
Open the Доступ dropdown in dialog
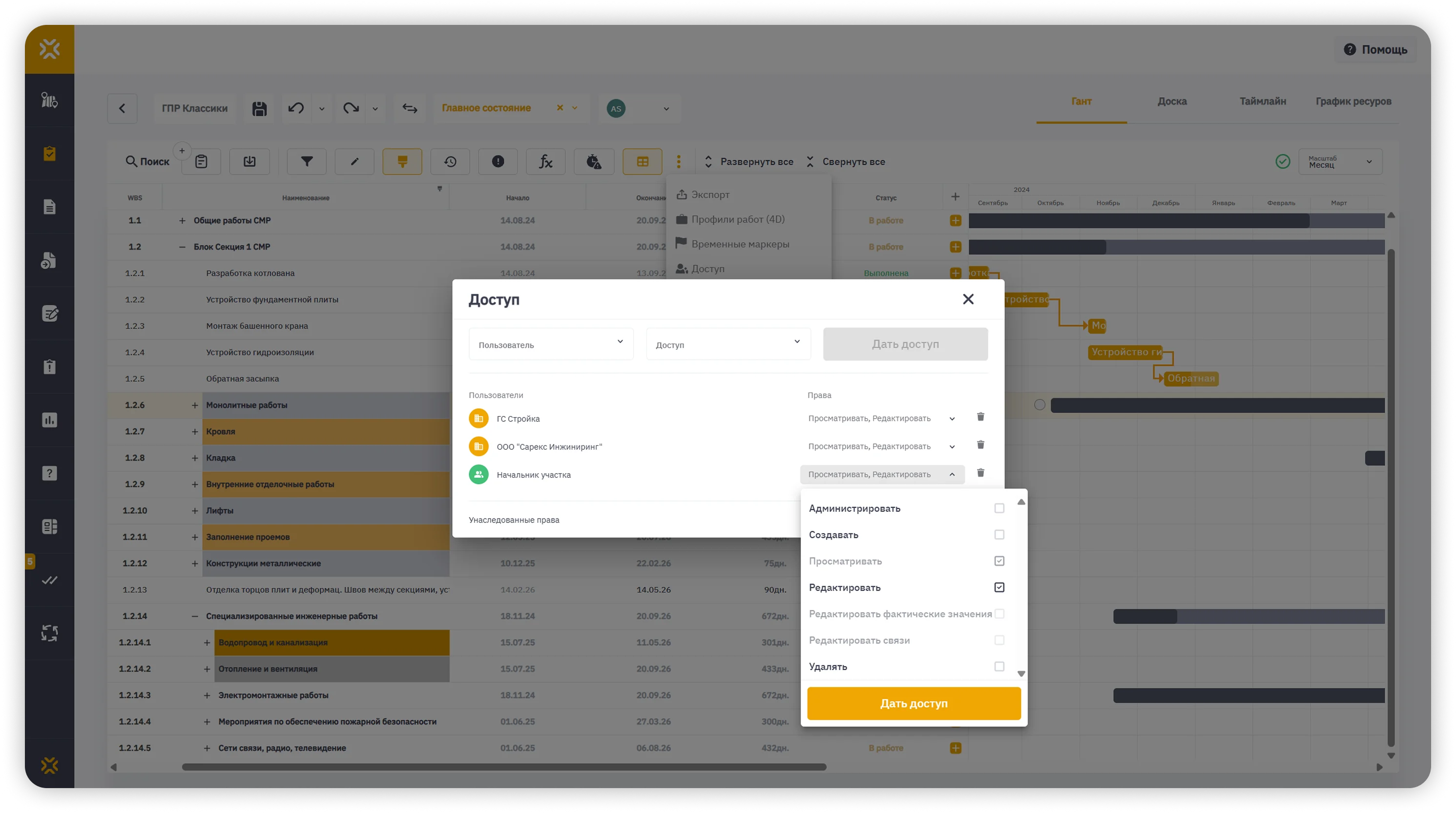[728, 344]
